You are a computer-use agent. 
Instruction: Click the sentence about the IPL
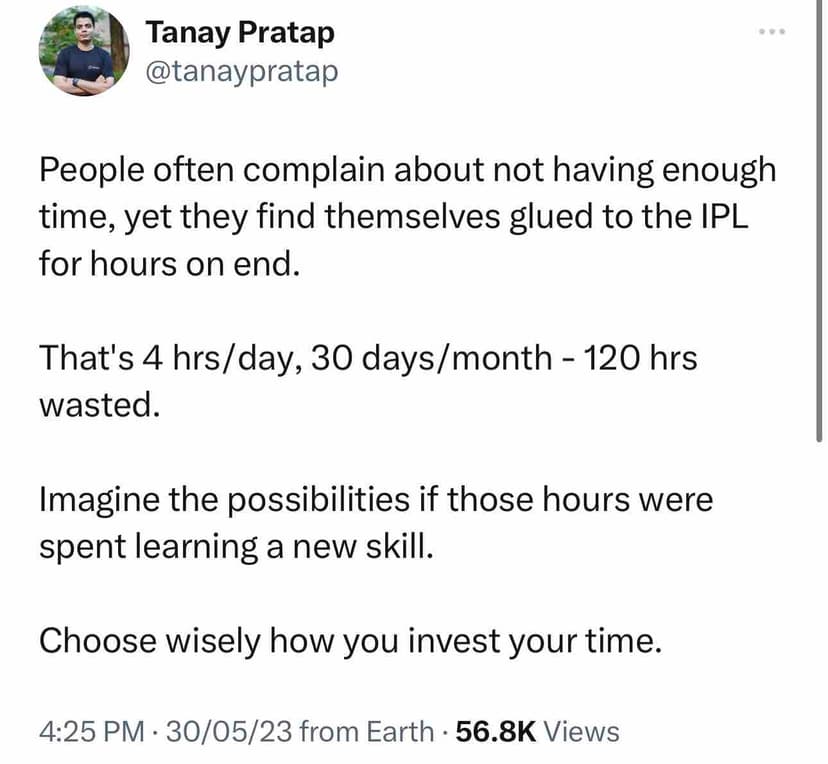click(x=400, y=215)
